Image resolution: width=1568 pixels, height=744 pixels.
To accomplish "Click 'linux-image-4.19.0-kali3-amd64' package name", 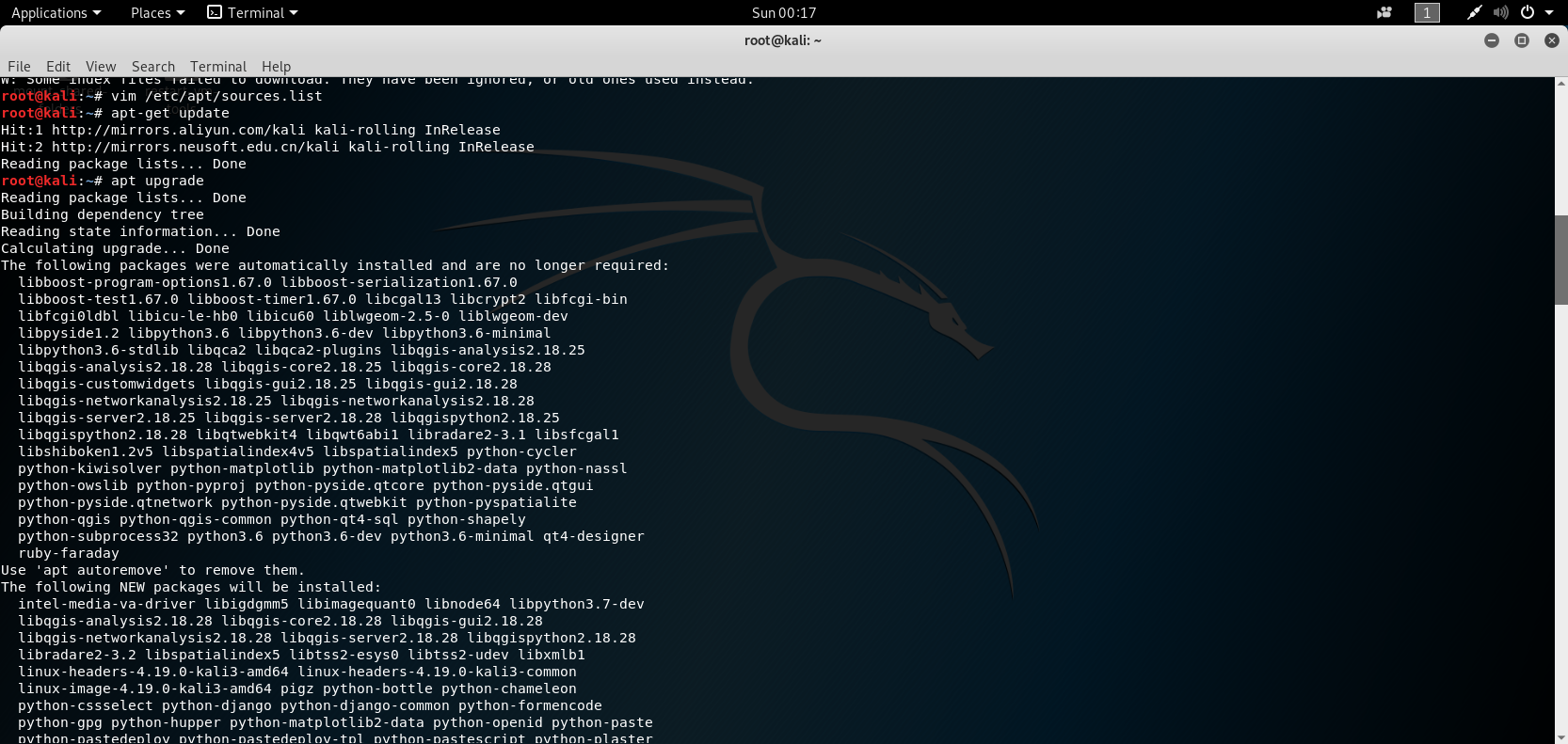I will pyautogui.click(x=145, y=689).
